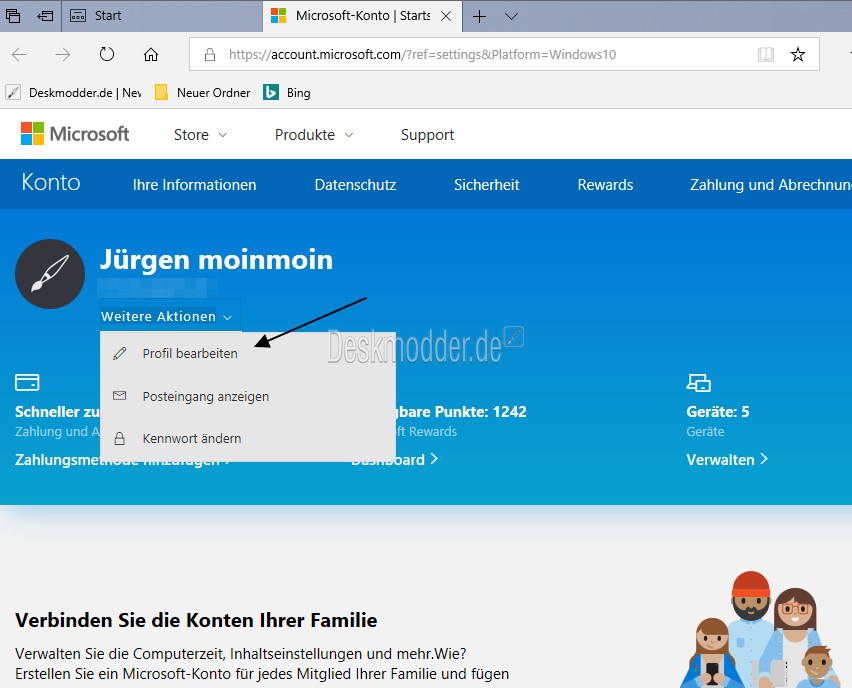Expand the Produkte dropdown menu
This screenshot has height=688, width=852.
coord(314,135)
